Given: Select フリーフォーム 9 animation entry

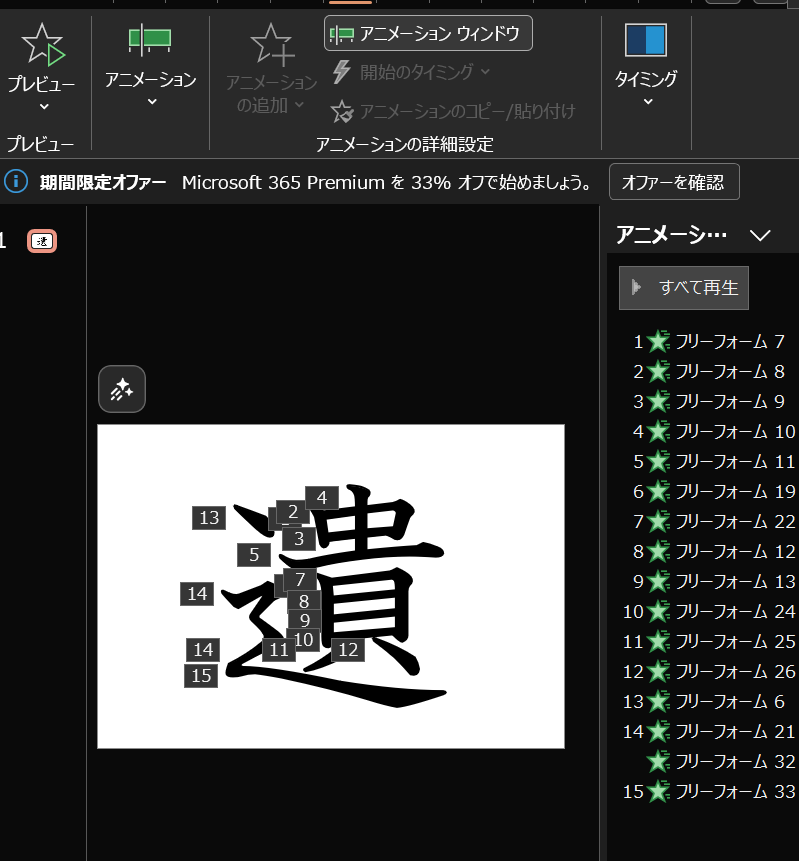Looking at the screenshot, I should pyautogui.click(x=709, y=402).
